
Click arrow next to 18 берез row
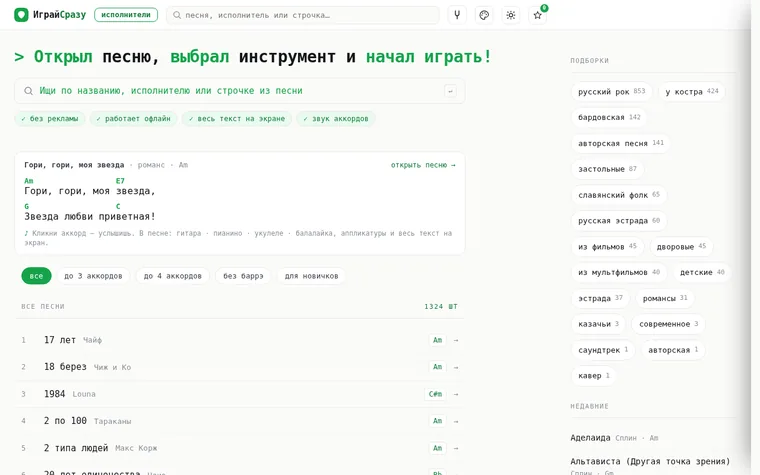456,367
